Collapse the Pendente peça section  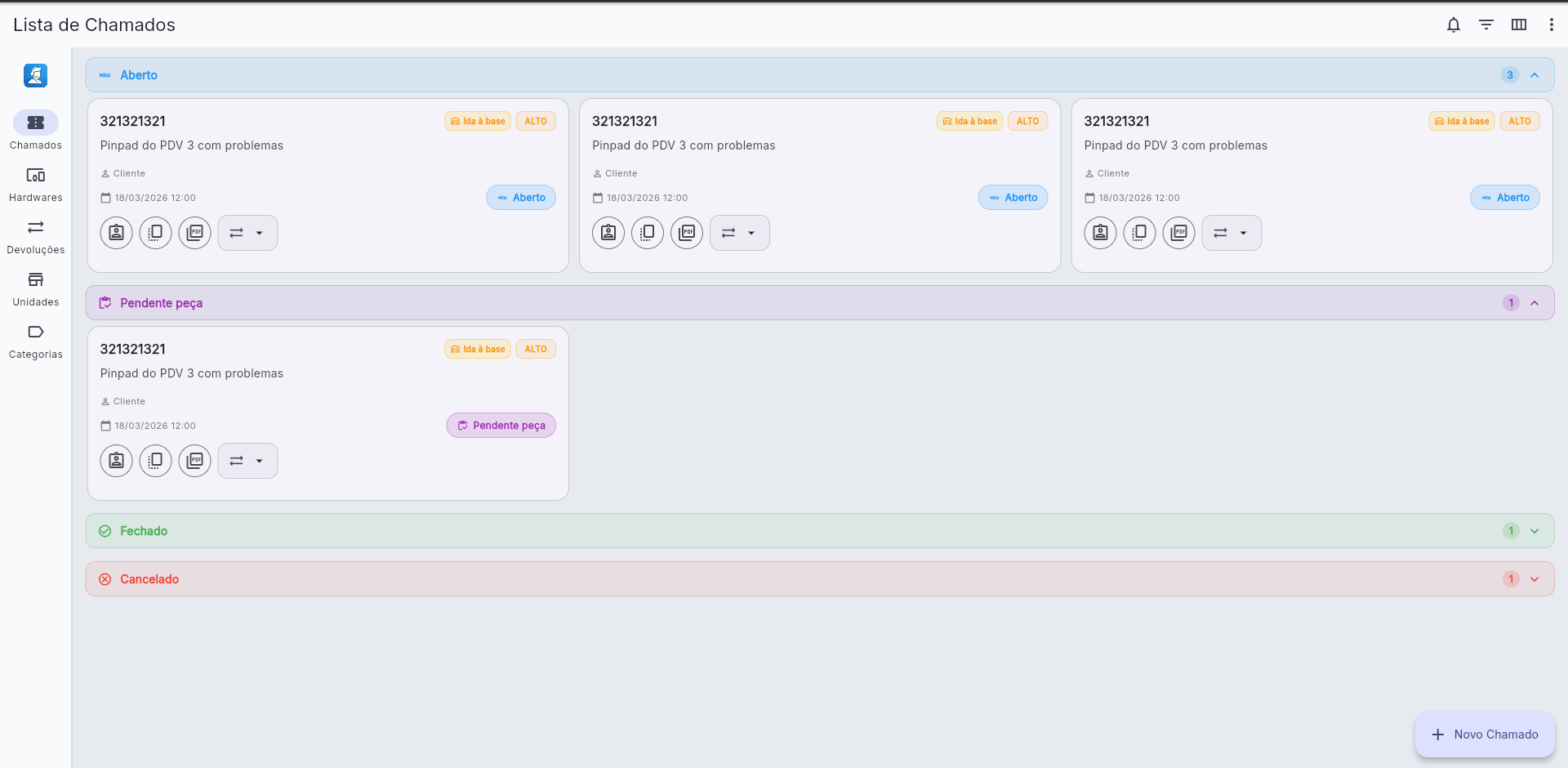pyautogui.click(x=1535, y=303)
